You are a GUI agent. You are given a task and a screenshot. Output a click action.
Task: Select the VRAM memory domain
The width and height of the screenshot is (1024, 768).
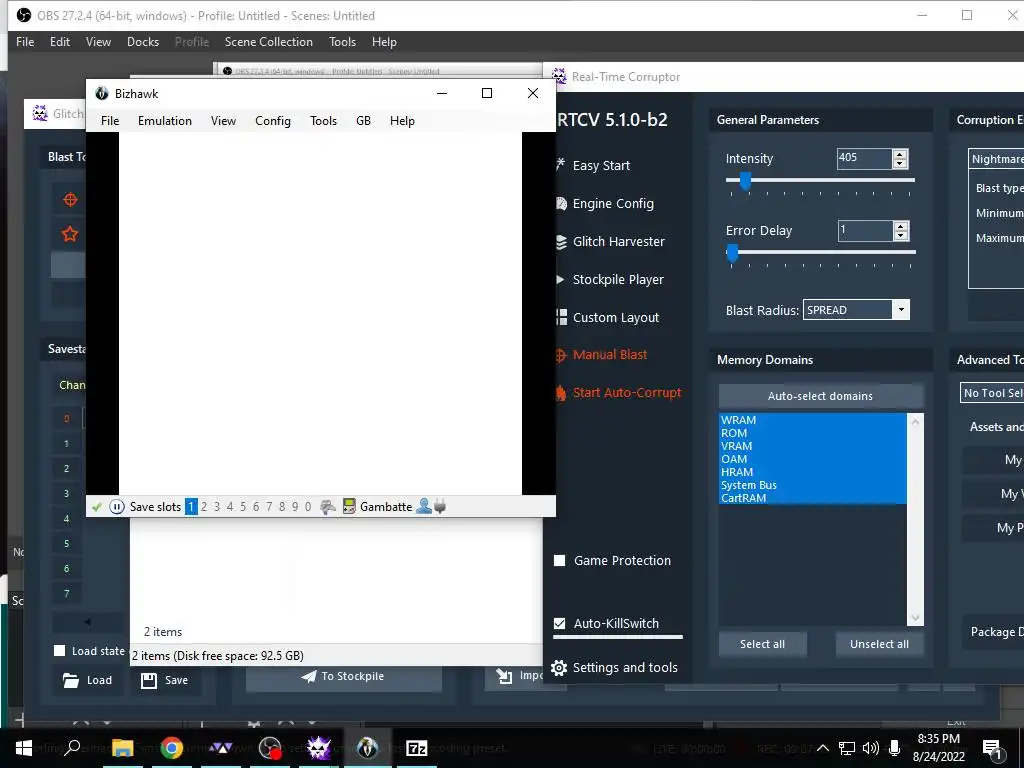(812, 446)
